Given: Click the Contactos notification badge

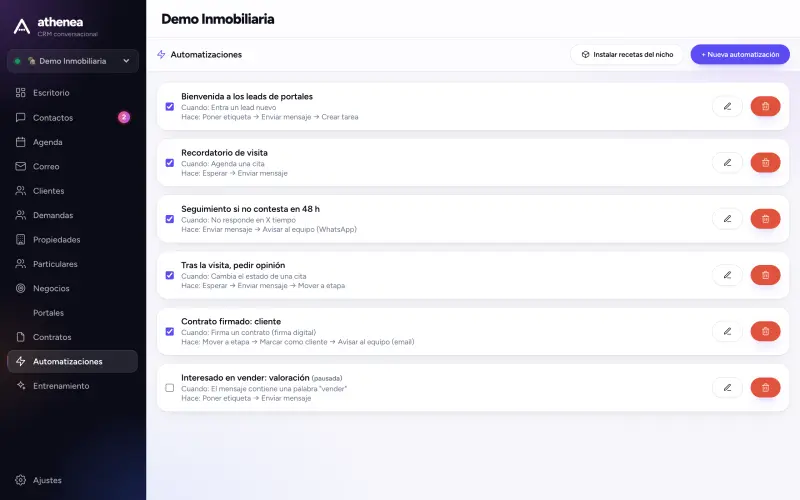Looking at the screenshot, I should pos(124,117).
